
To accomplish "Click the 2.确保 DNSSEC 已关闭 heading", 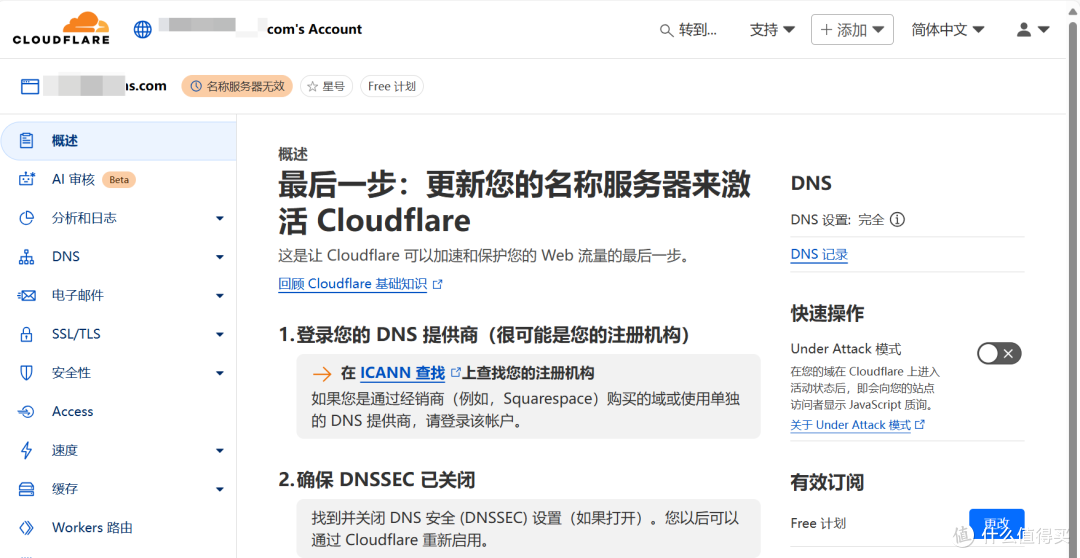I will pyautogui.click(x=377, y=479).
